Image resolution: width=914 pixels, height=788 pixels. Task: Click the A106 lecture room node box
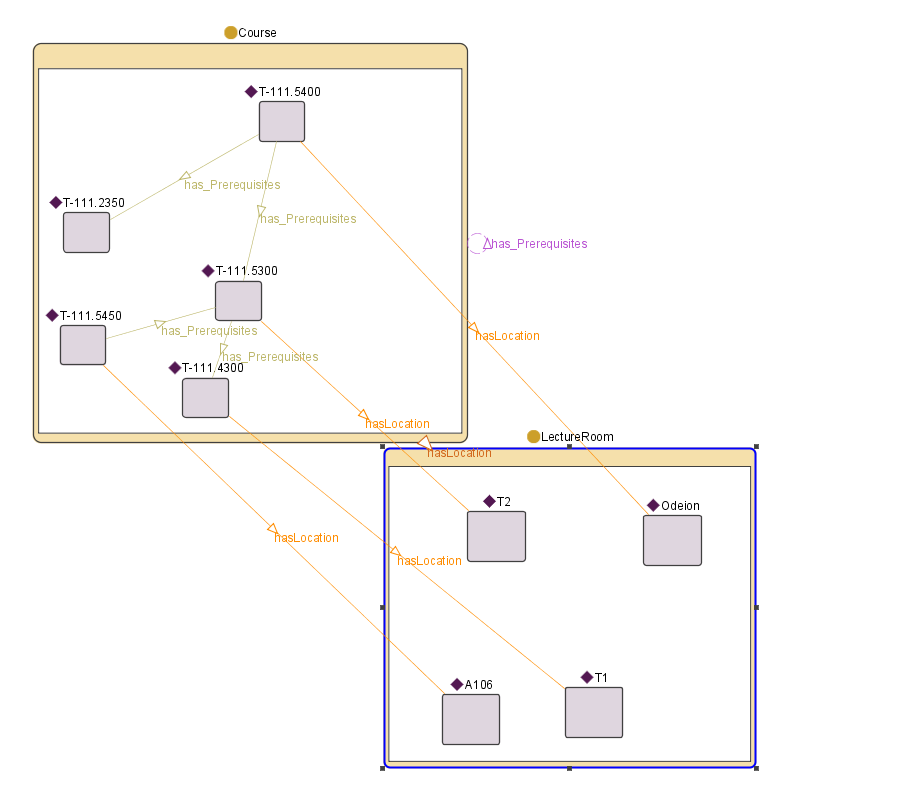pyautogui.click(x=470, y=720)
